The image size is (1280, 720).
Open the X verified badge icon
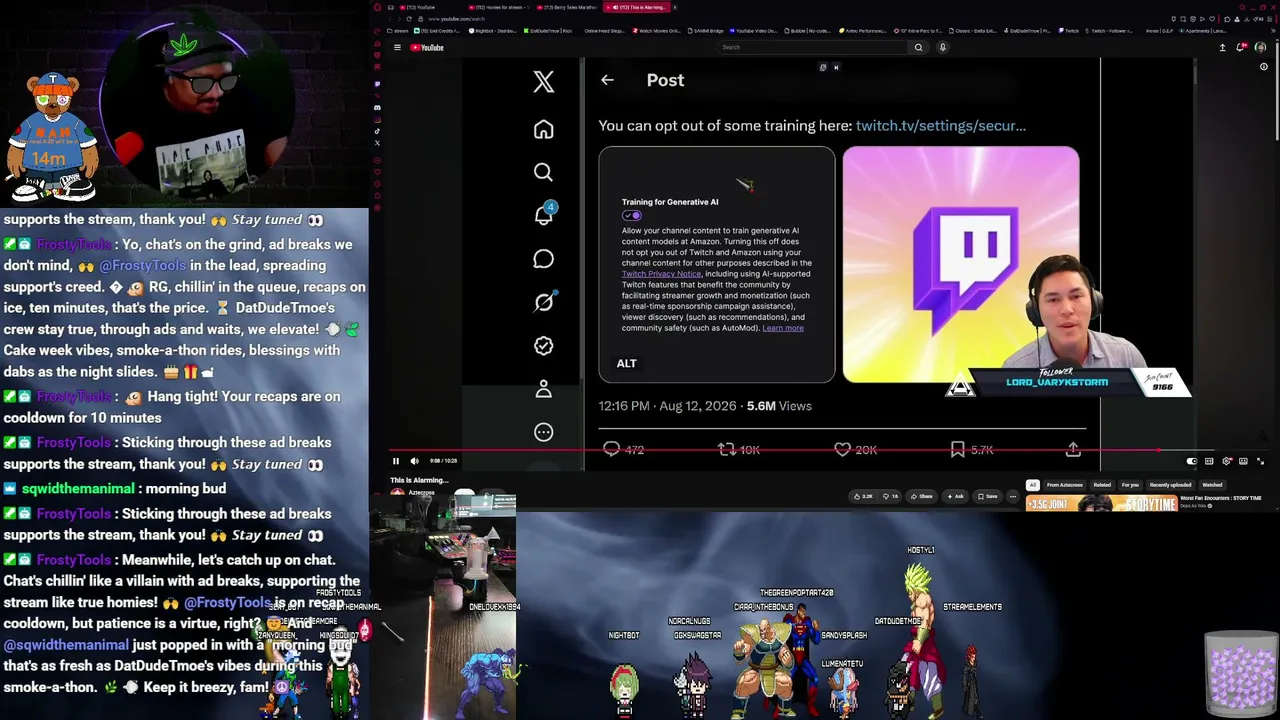click(x=543, y=345)
